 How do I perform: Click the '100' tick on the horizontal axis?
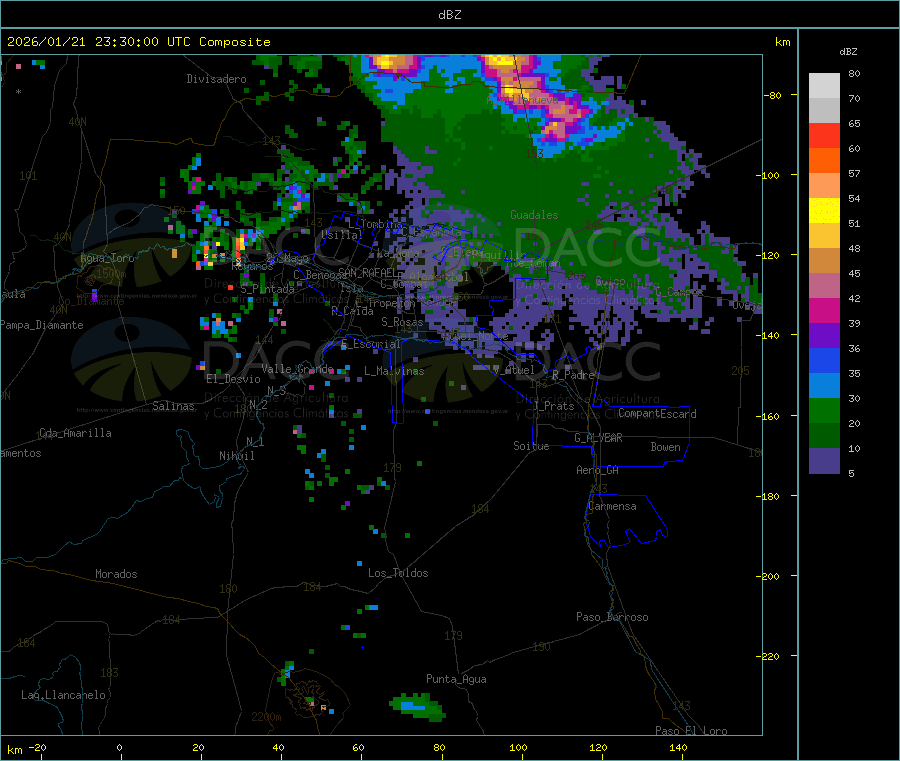pos(518,747)
